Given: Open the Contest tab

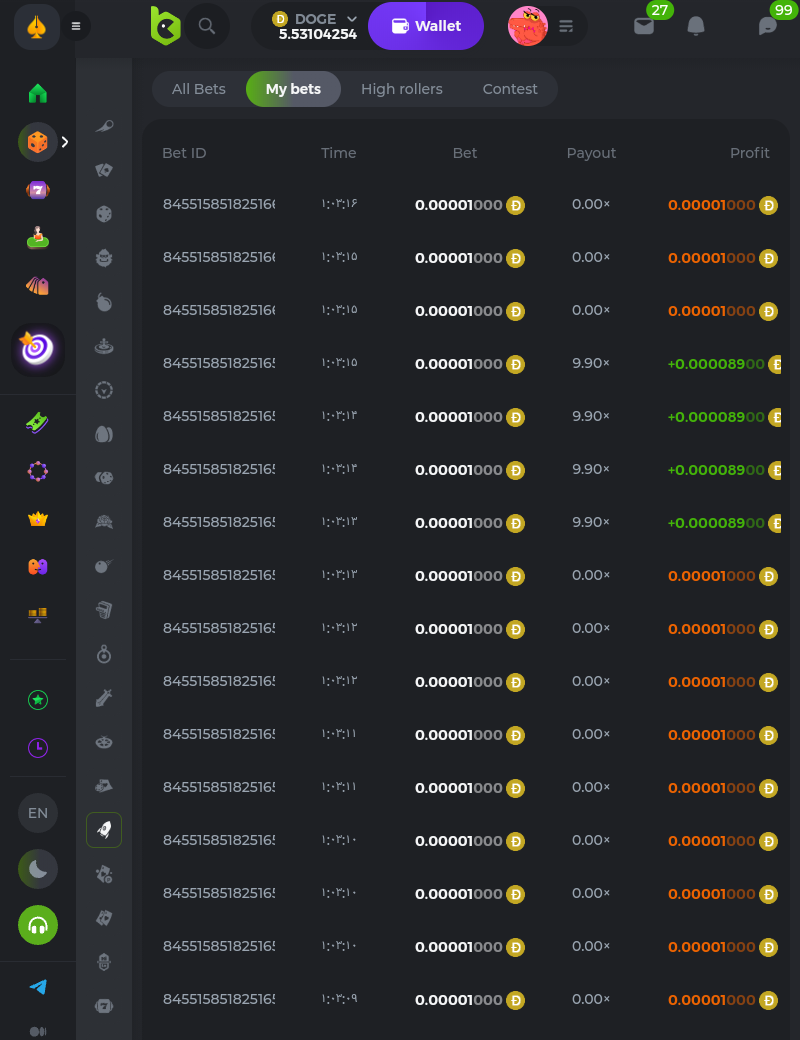Looking at the screenshot, I should pos(510,89).
